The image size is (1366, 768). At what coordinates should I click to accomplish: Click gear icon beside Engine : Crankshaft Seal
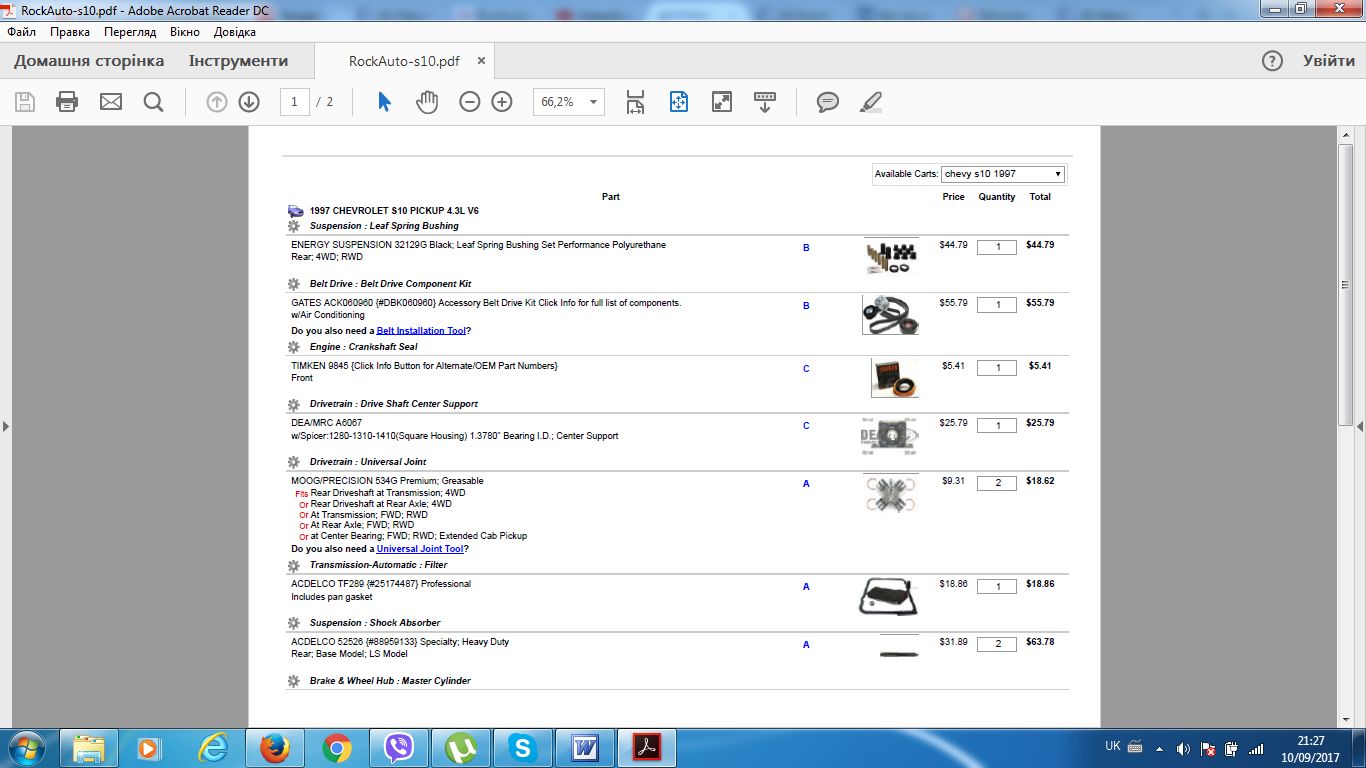pyautogui.click(x=294, y=347)
